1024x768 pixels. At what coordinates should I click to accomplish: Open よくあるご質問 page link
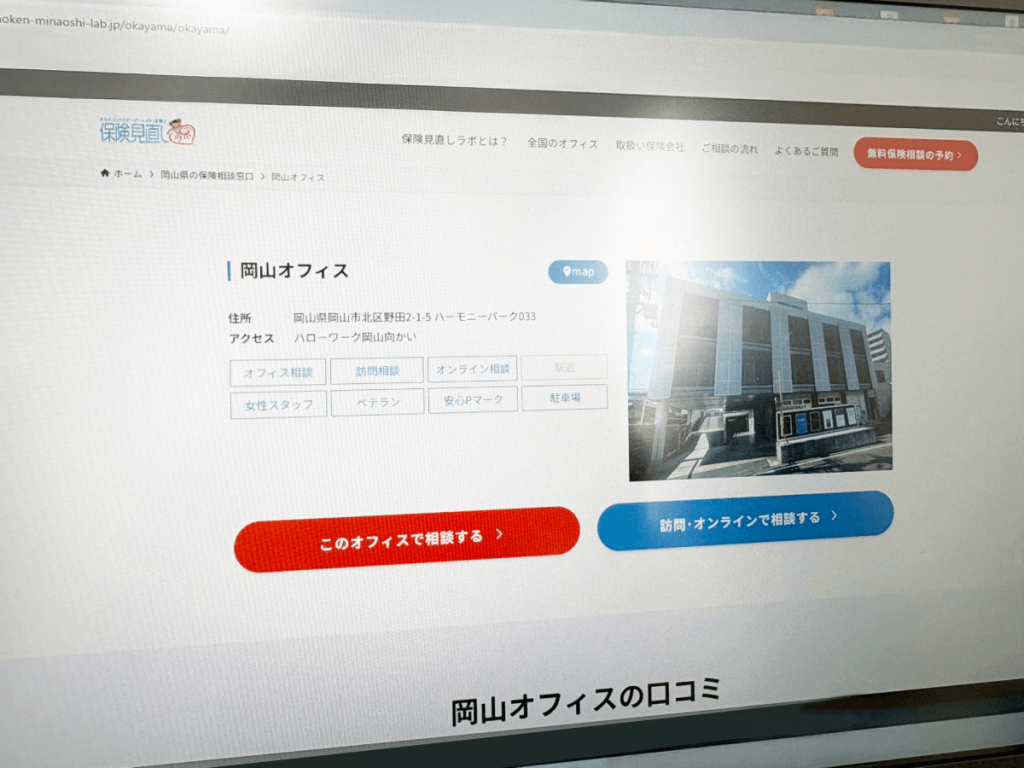pos(806,151)
